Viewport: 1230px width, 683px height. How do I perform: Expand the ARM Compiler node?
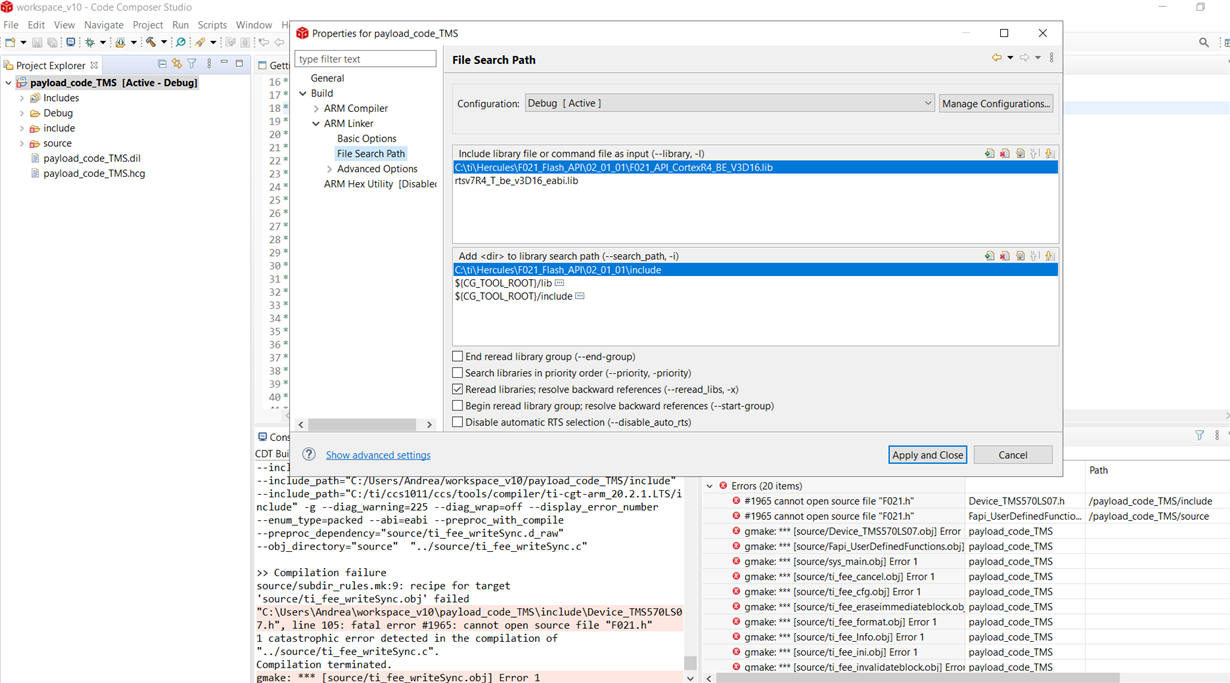point(316,108)
